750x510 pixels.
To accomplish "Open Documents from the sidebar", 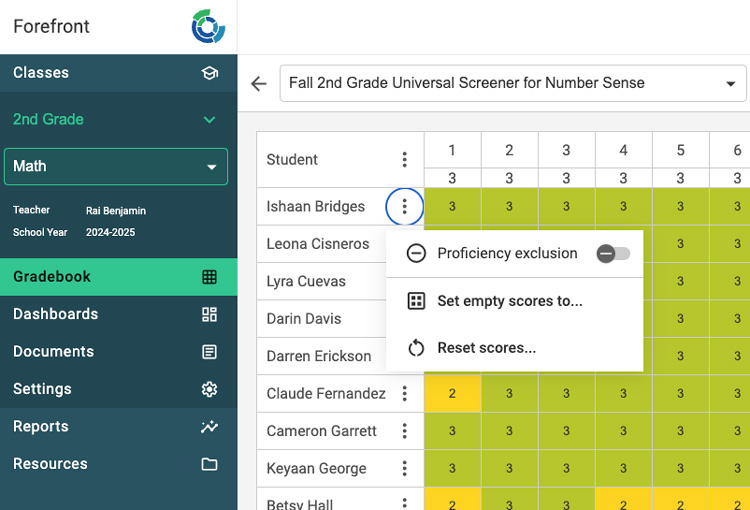I will [119, 352].
